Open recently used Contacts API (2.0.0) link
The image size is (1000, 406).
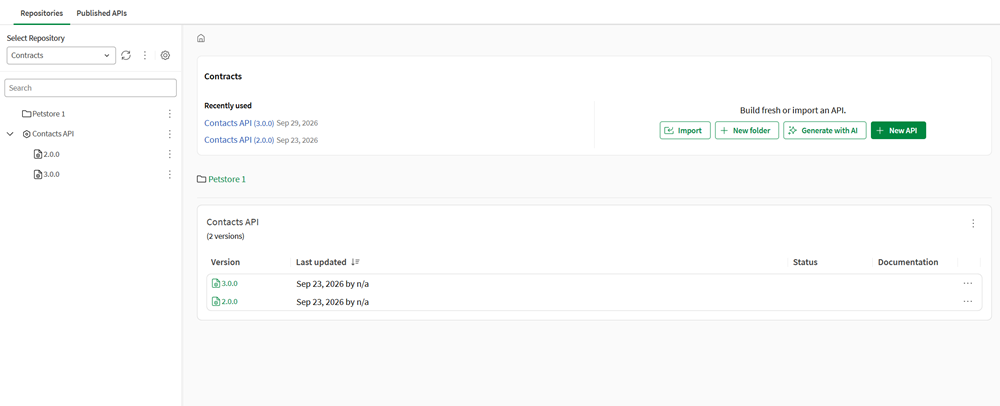click(239, 140)
